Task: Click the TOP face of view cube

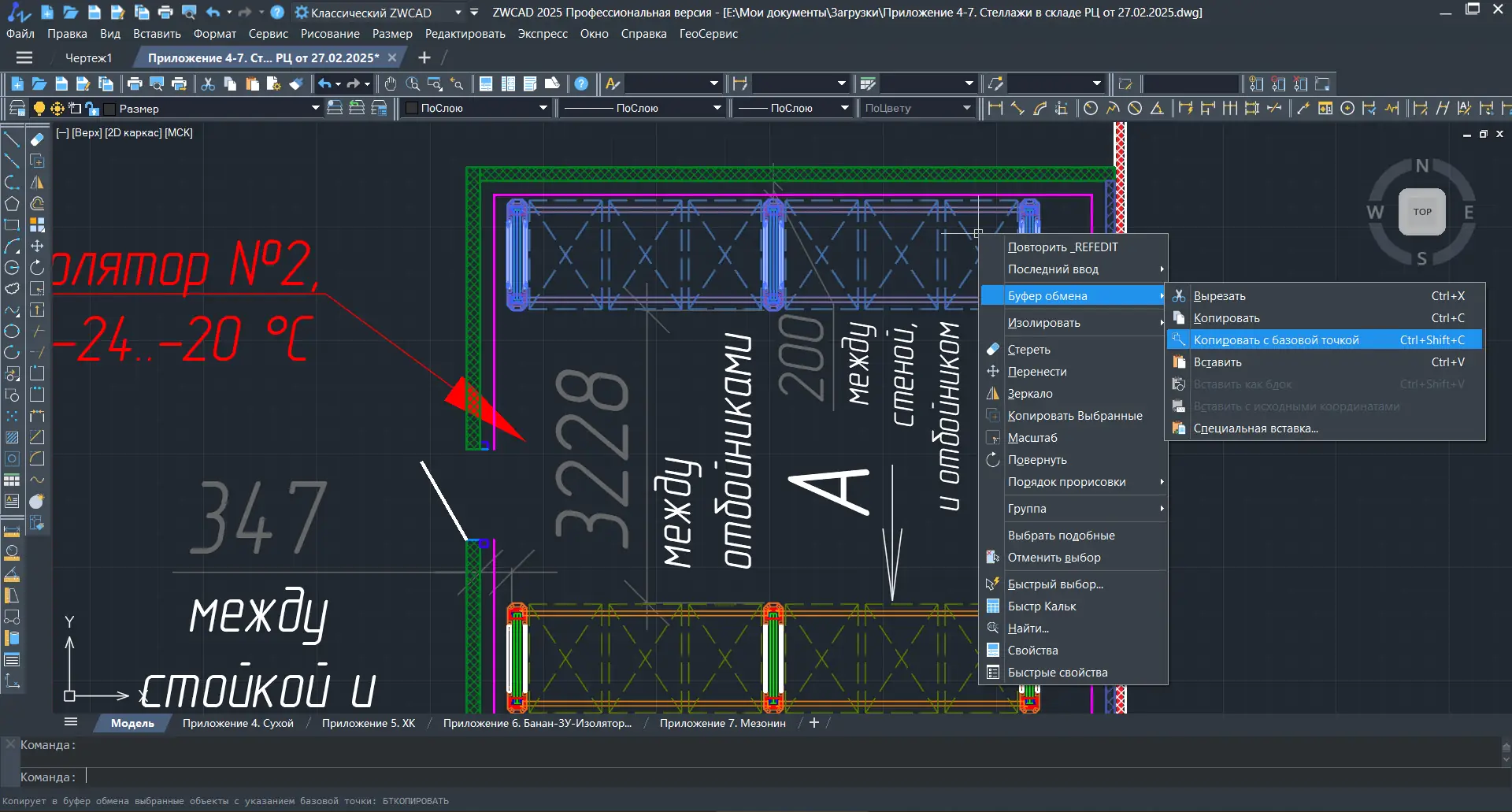Action: pos(1421,212)
